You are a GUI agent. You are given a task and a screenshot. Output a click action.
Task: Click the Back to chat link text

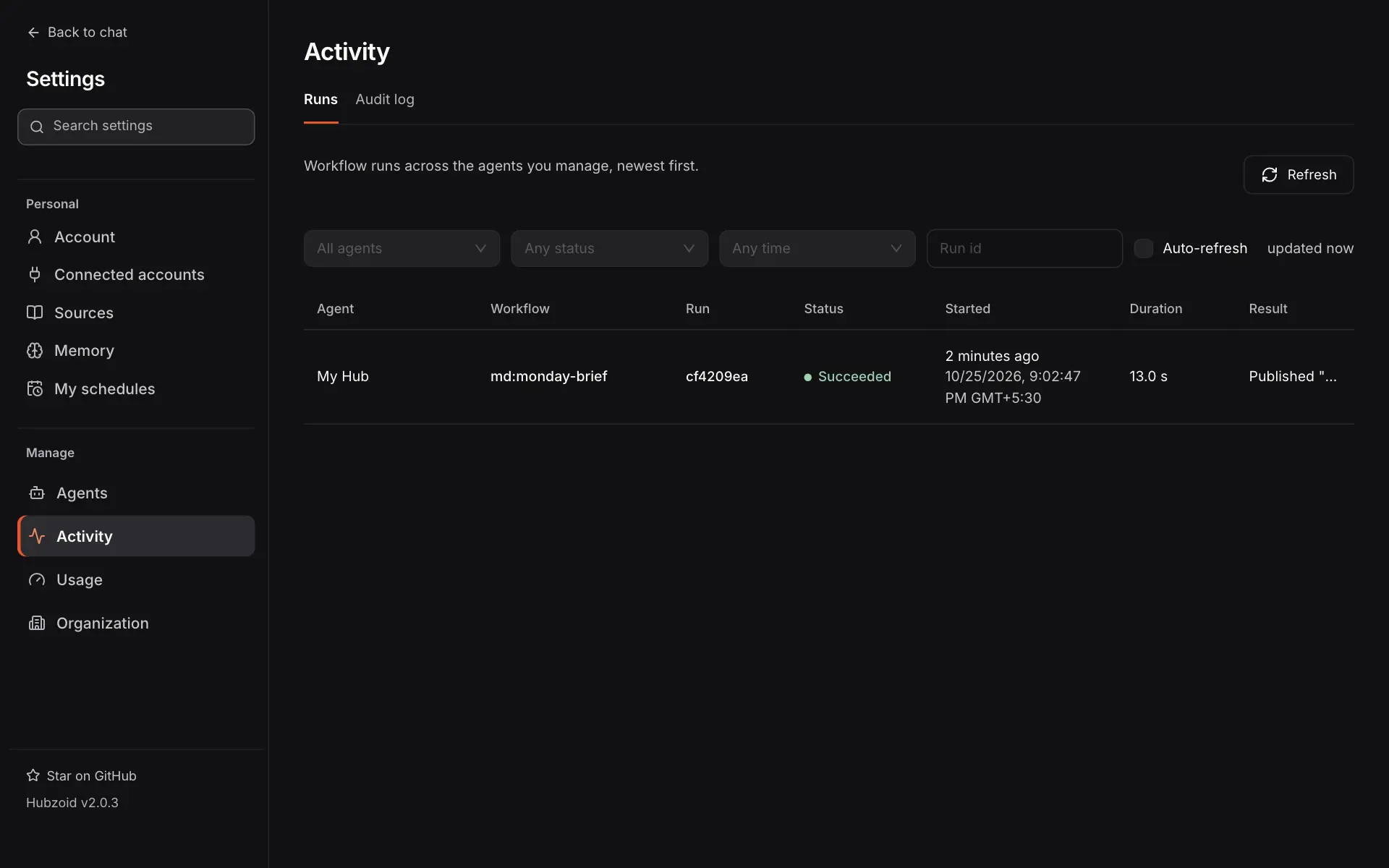pos(88,32)
